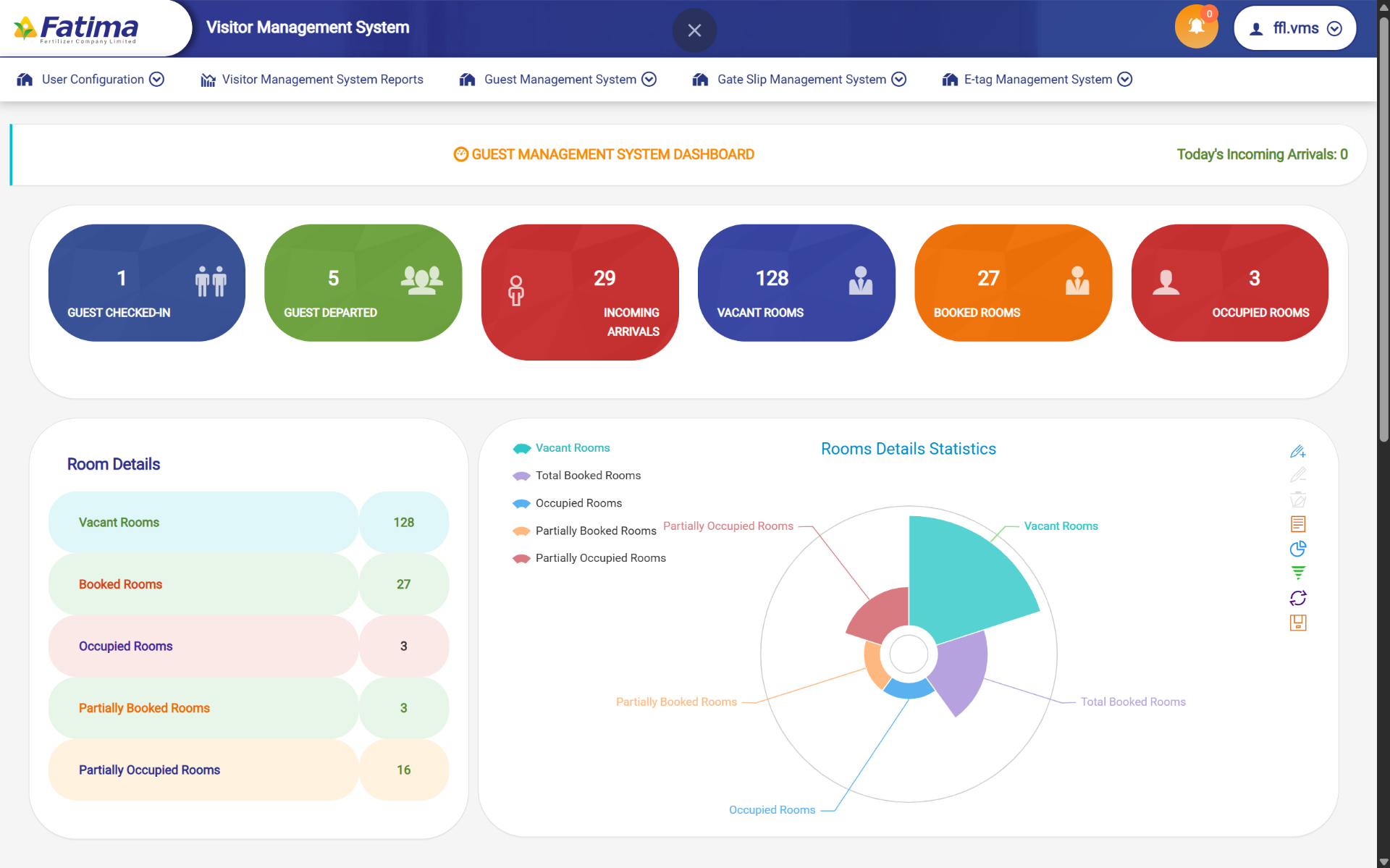Click the Booked Rooms summary card
1390x868 pixels.
pos(1013,282)
